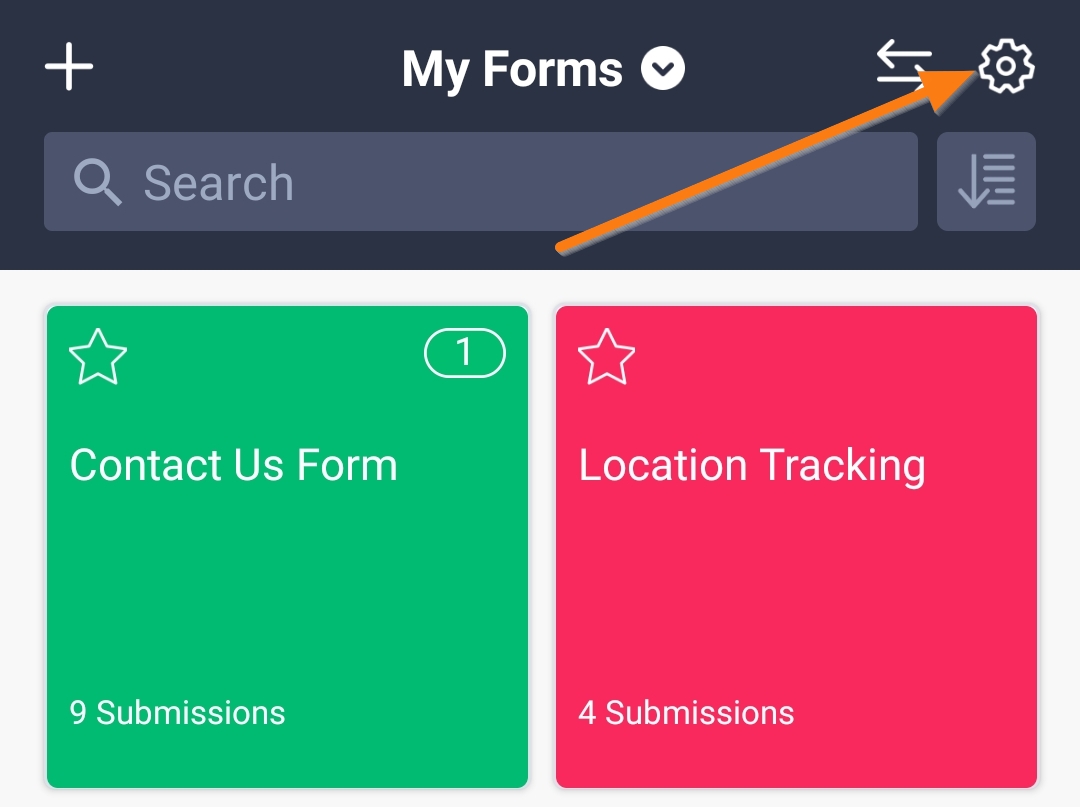Image resolution: width=1080 pixels, height=807 pixels.
Task: Click the sort order icon button
Action: coord(986,182)
